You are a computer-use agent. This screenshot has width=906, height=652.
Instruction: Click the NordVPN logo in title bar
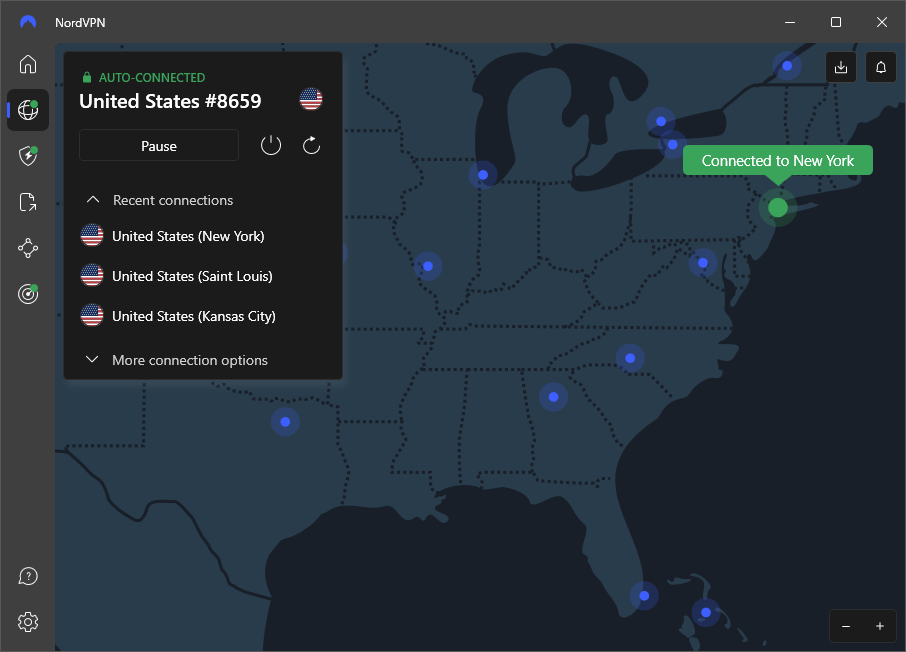28,22
